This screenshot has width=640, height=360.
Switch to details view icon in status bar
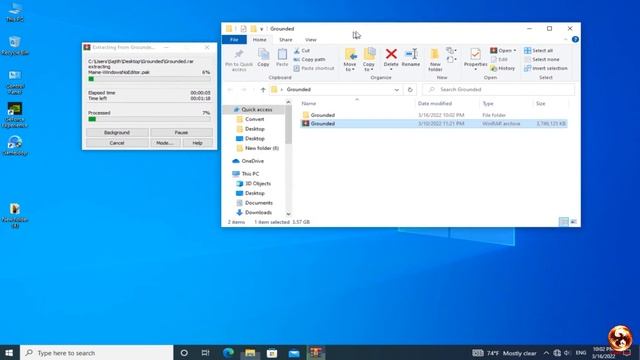pos(563,222)
